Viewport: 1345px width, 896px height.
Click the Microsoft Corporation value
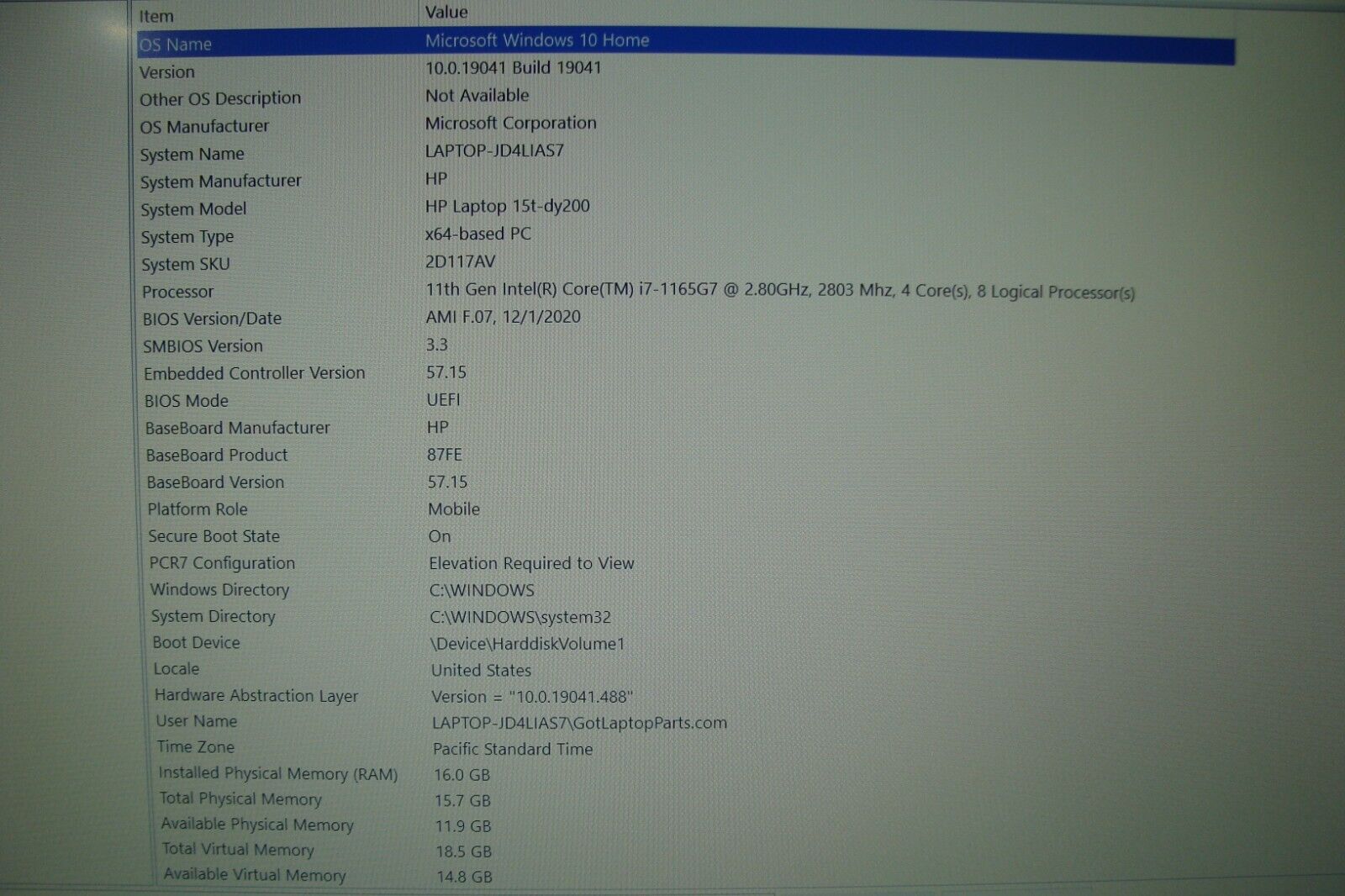tap(511, 123)
